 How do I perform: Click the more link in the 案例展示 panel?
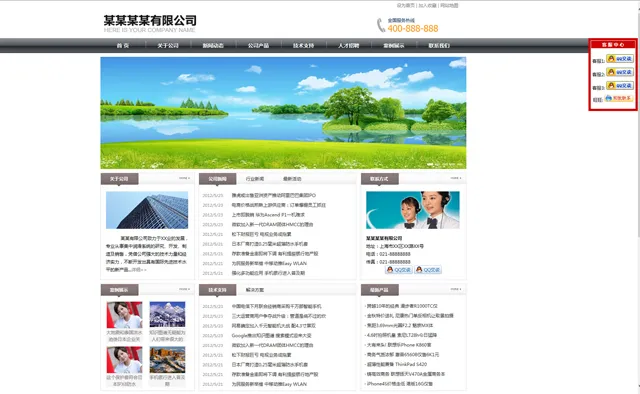[184, 289]
